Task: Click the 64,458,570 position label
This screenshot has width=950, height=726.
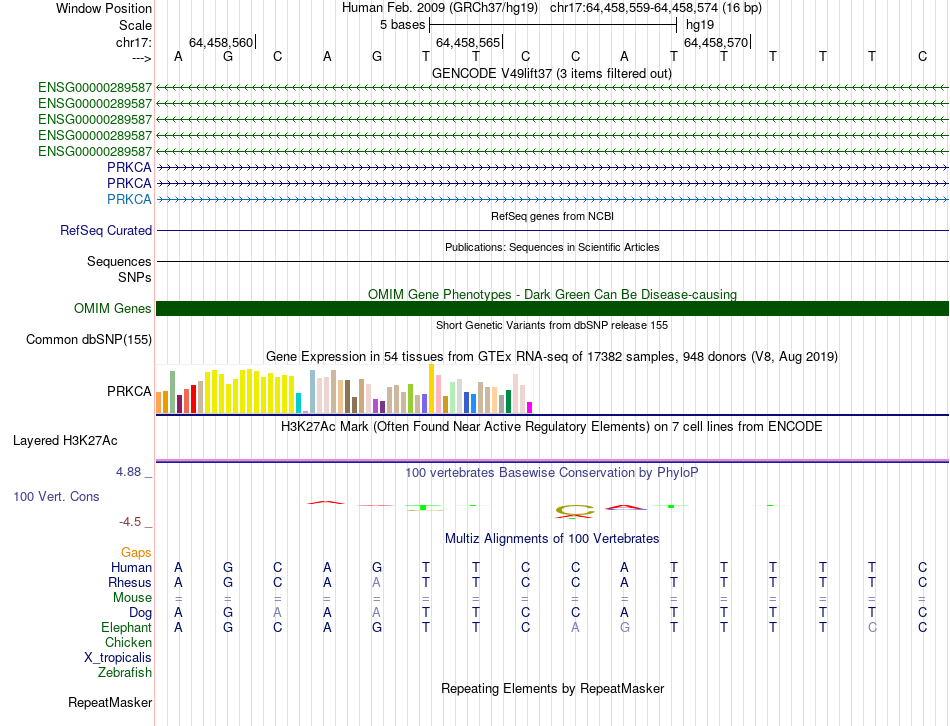Action: 716,42
